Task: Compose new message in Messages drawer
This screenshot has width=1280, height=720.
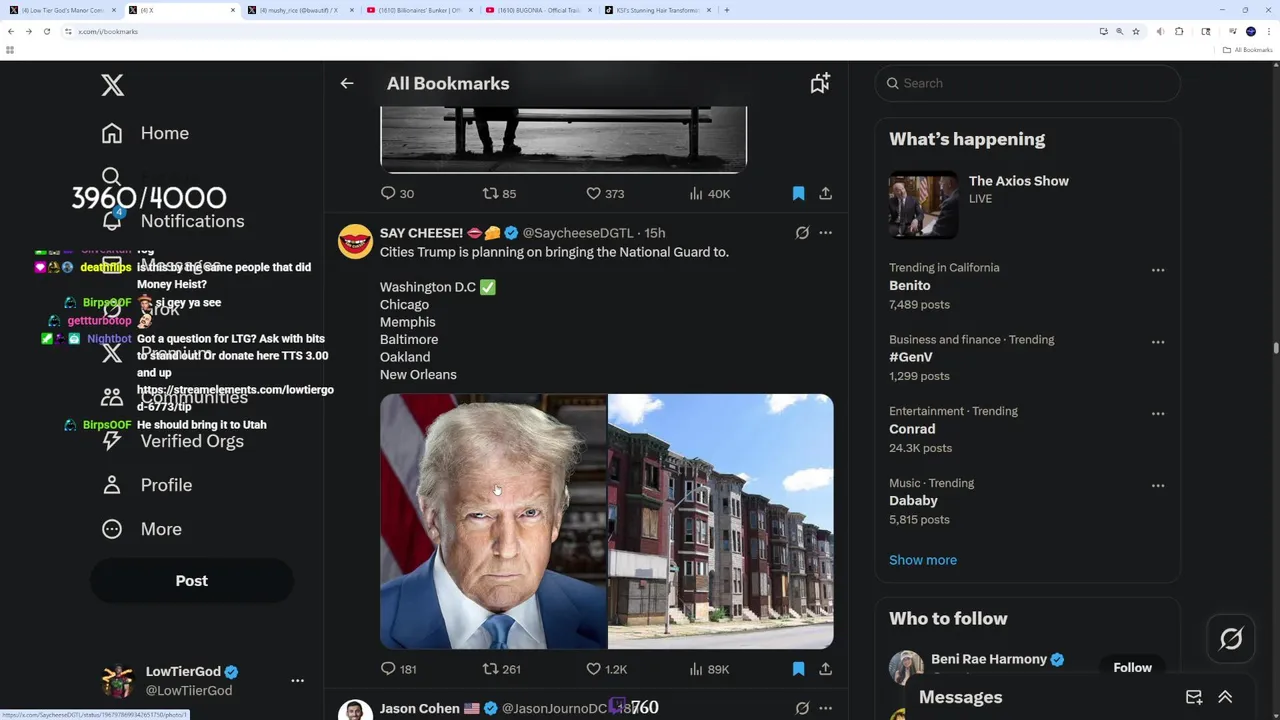Action: (x=1194, y=697)
